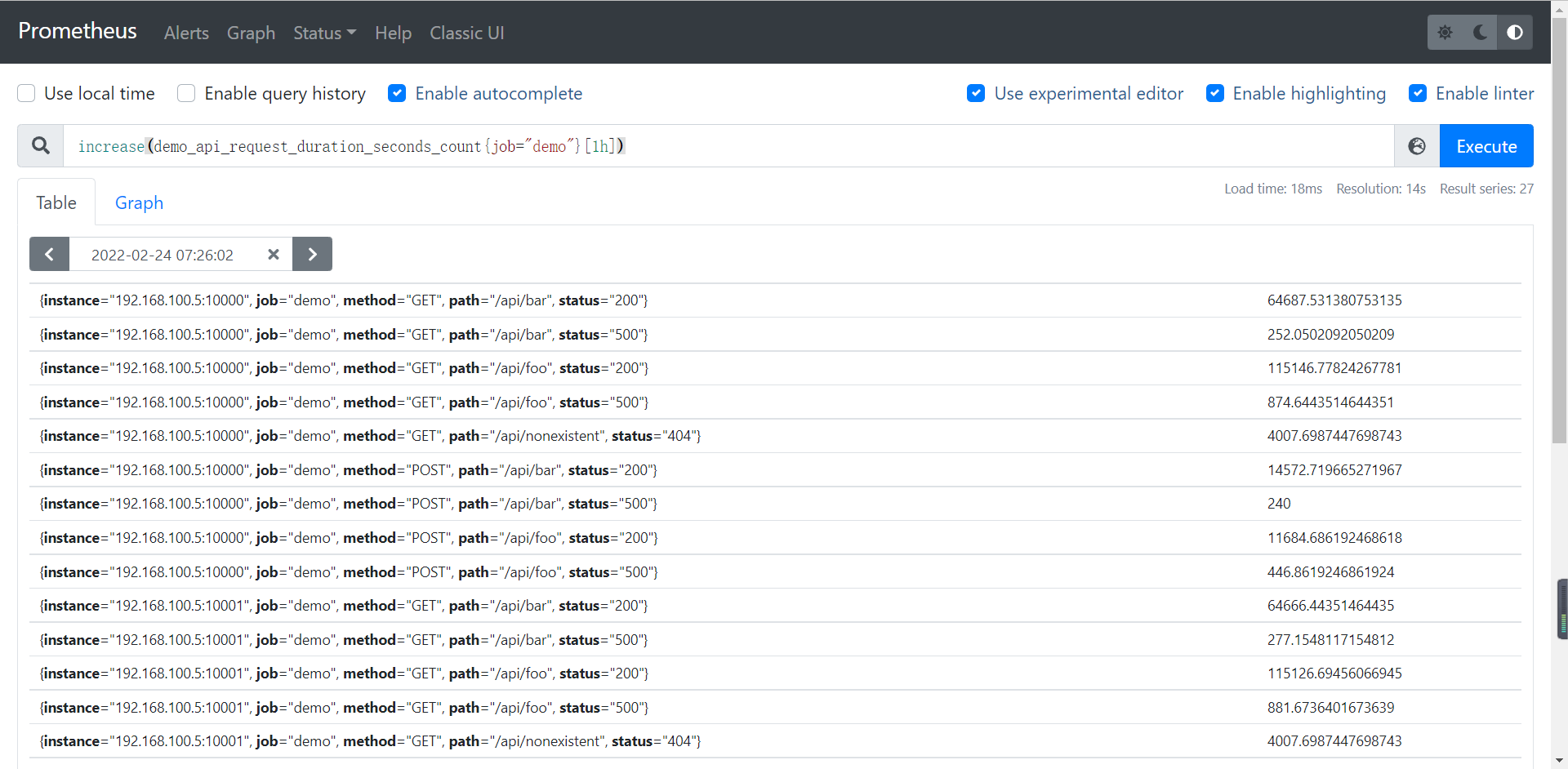Click value 64666.44351464435
Screen dimensions: 1568x769
coord(1330,606)
